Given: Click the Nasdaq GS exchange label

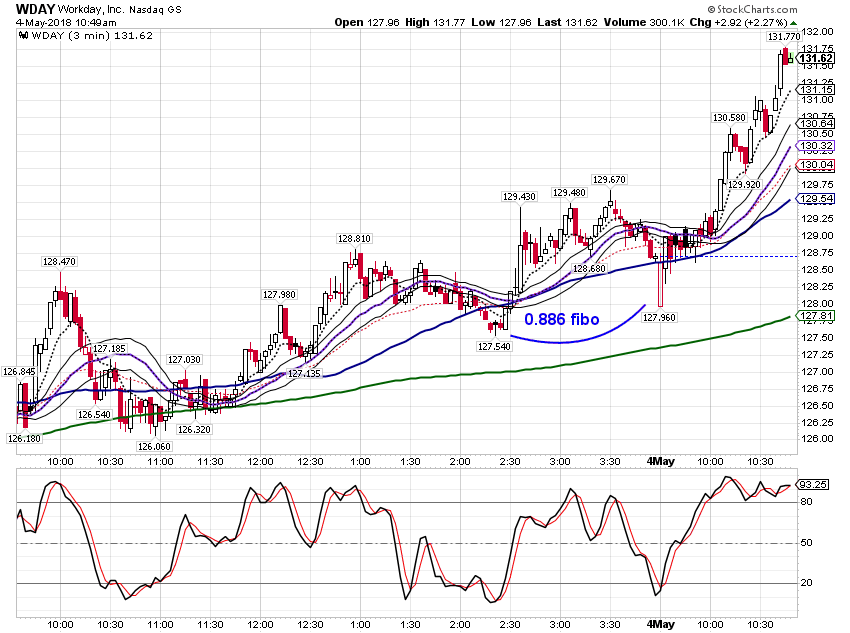Looking at the screenshot, I should [x=155, y=10].
